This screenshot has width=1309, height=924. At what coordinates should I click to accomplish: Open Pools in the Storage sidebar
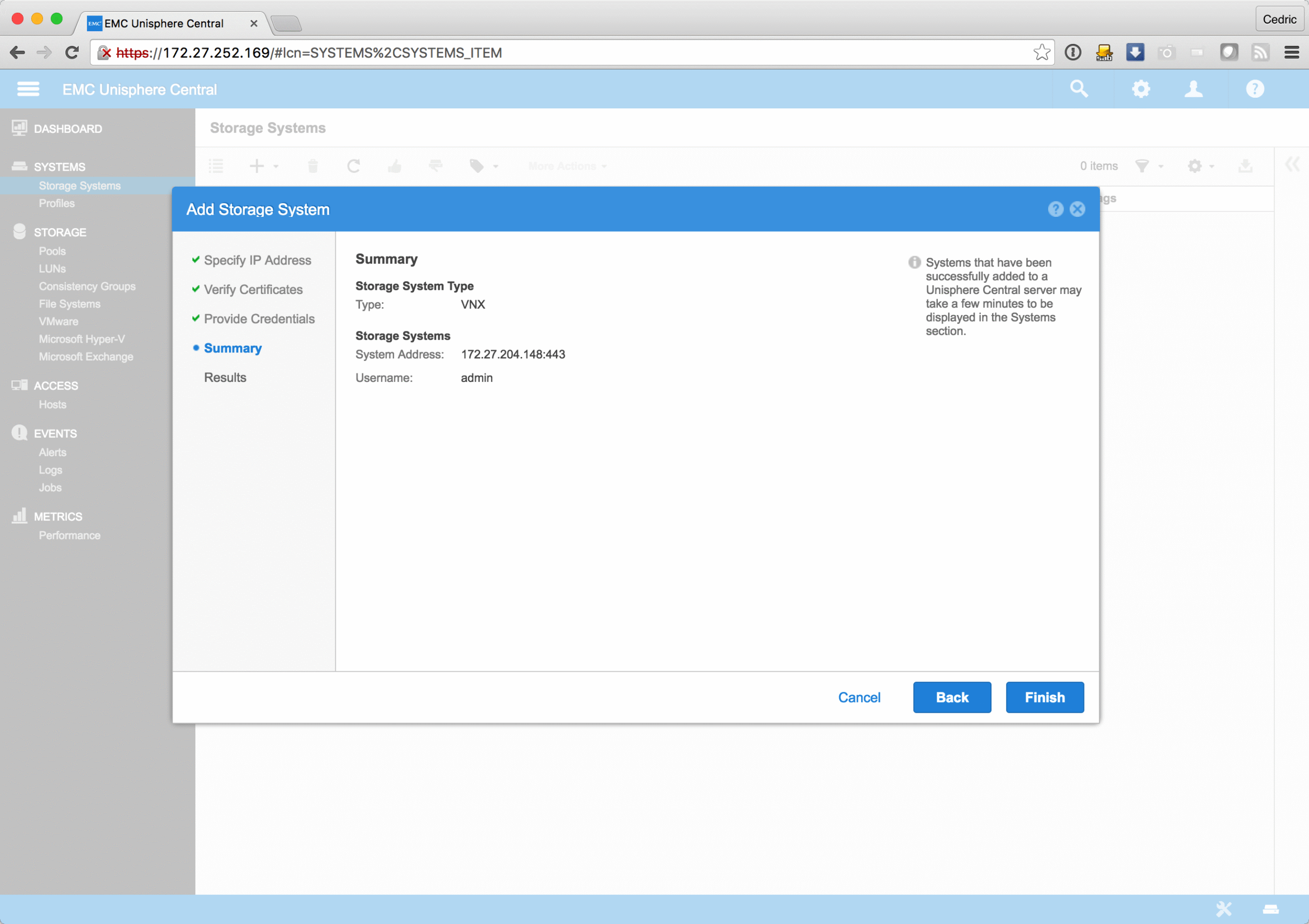[52, 251]
